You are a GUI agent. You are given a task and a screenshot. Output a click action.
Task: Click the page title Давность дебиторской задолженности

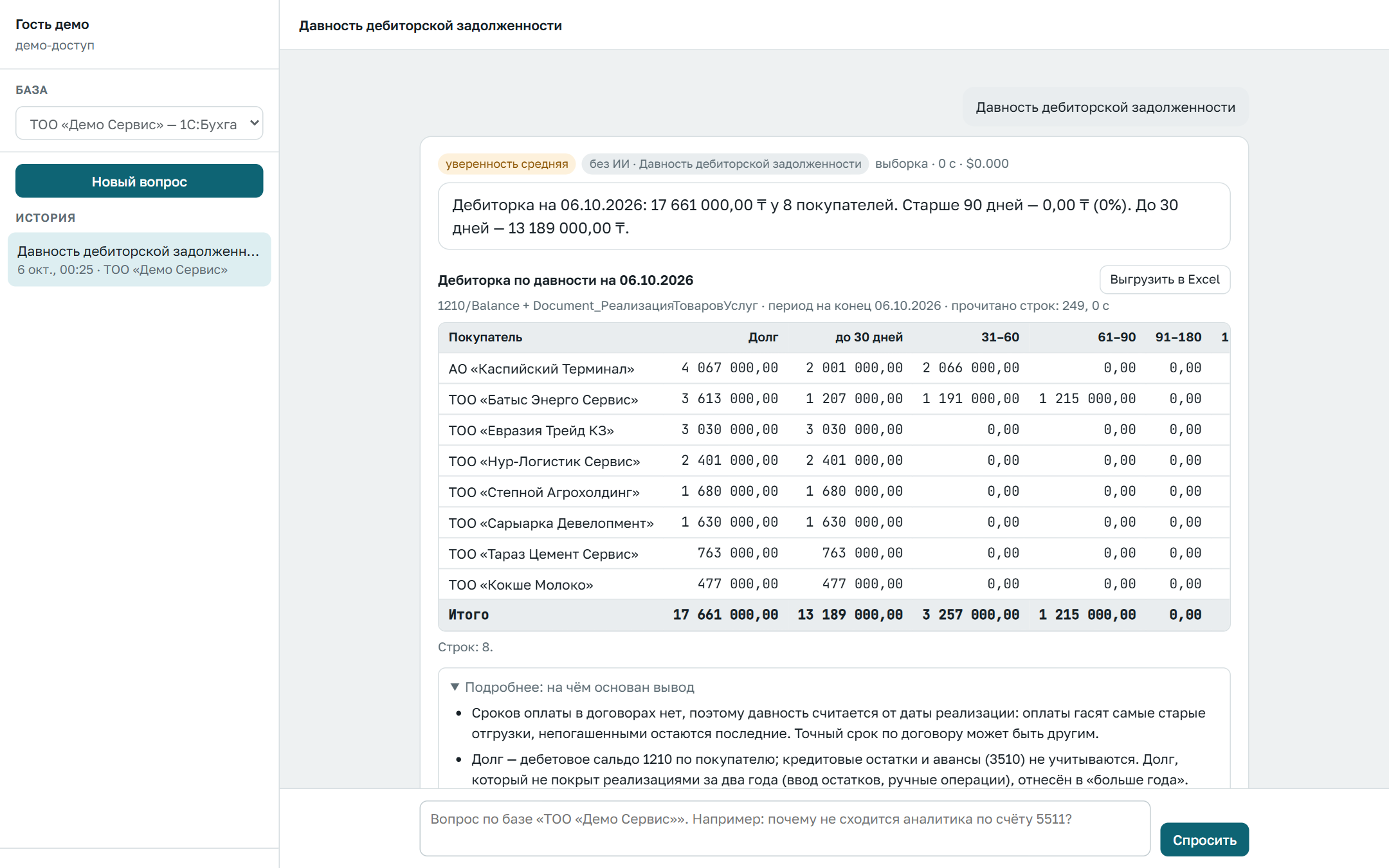430,26
